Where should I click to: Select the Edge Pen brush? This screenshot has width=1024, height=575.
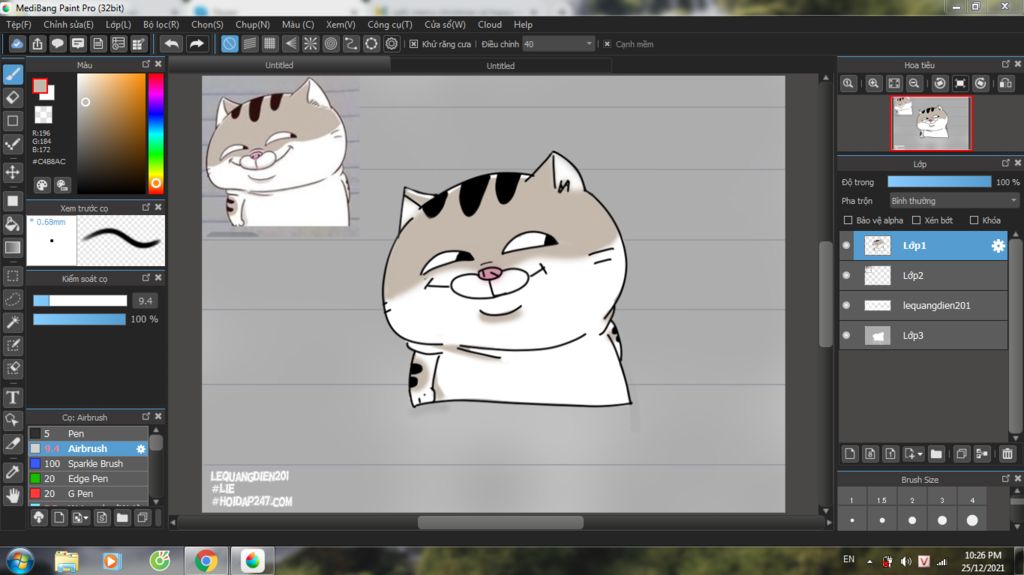(x=88, y=478)
